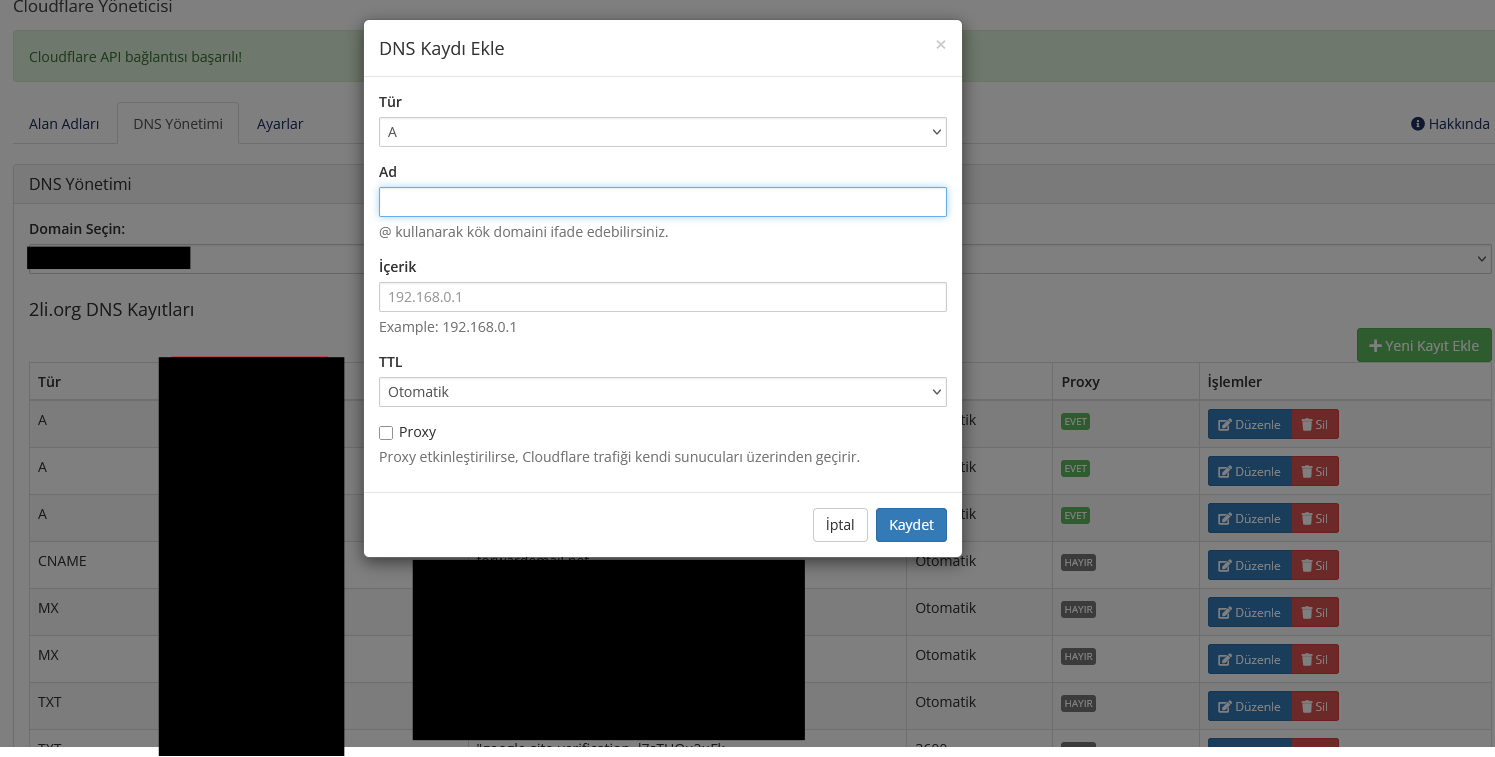
Task: Switch to the Alan Adları tab
Action: (x=64, y=123)
